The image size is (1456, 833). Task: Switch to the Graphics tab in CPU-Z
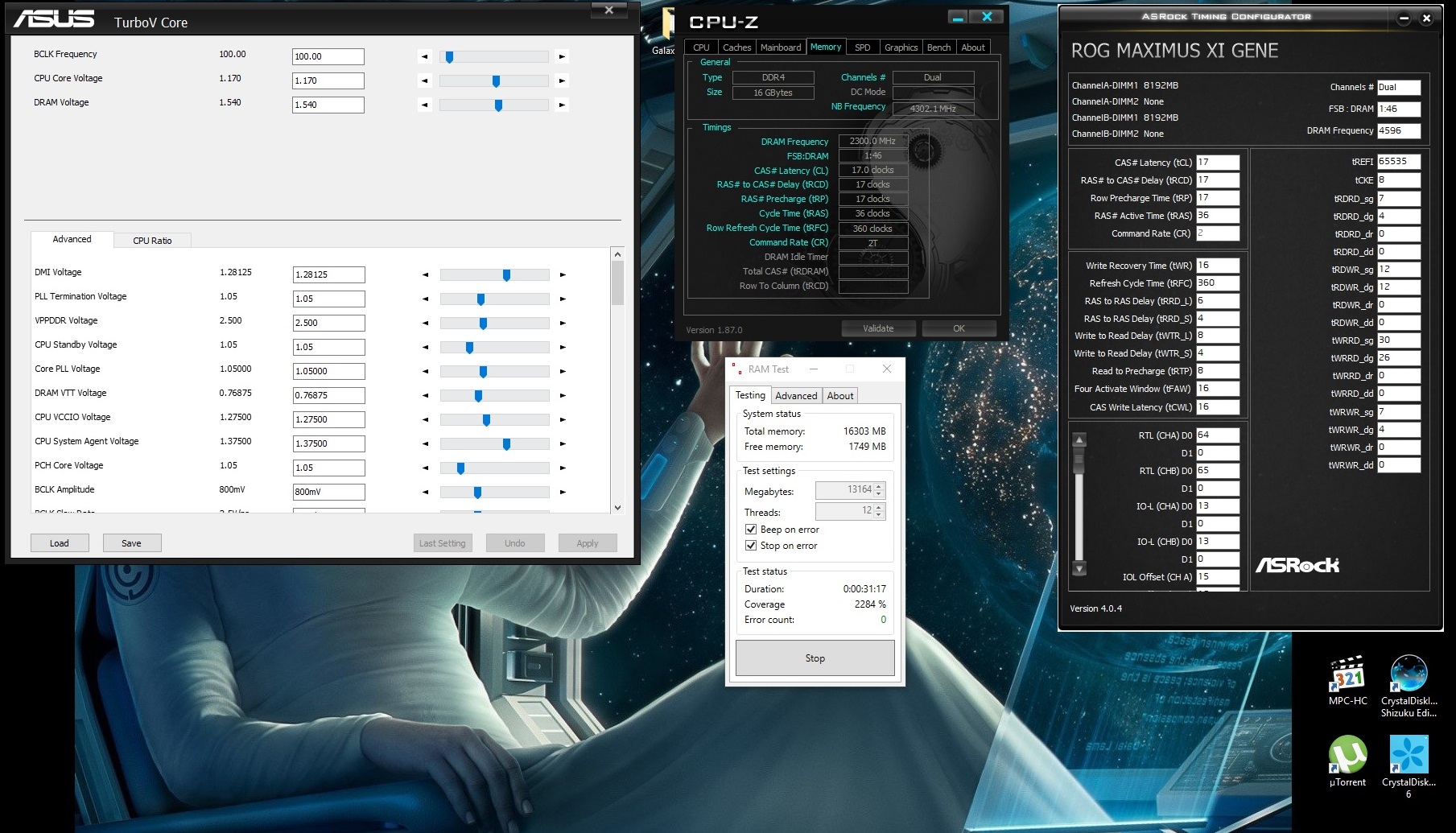point(901,47)
